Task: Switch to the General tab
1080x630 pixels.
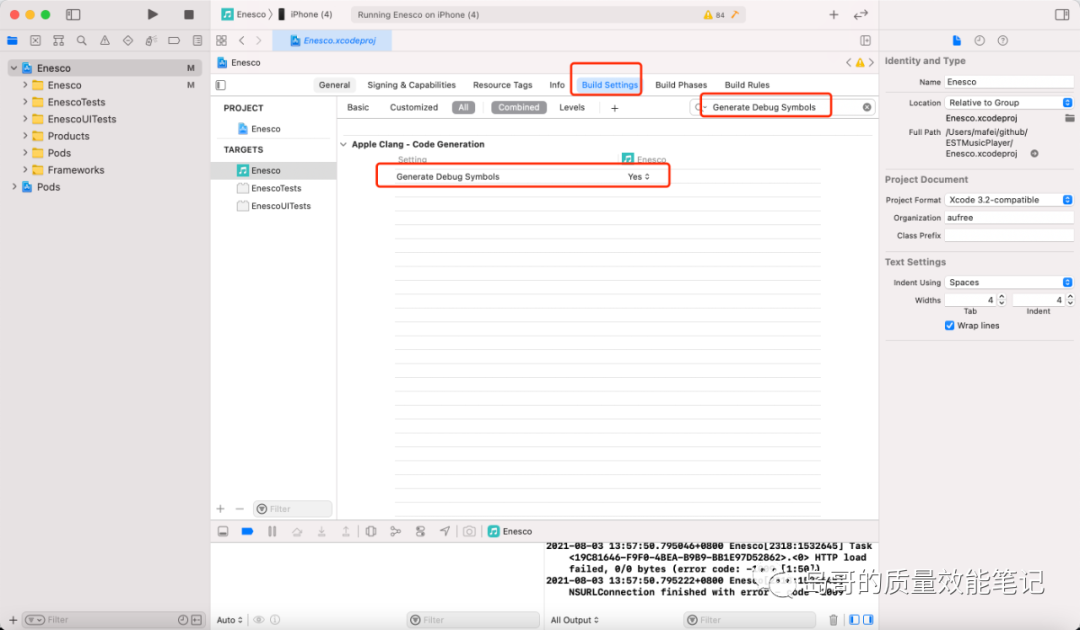Action: tap(334, 85)
